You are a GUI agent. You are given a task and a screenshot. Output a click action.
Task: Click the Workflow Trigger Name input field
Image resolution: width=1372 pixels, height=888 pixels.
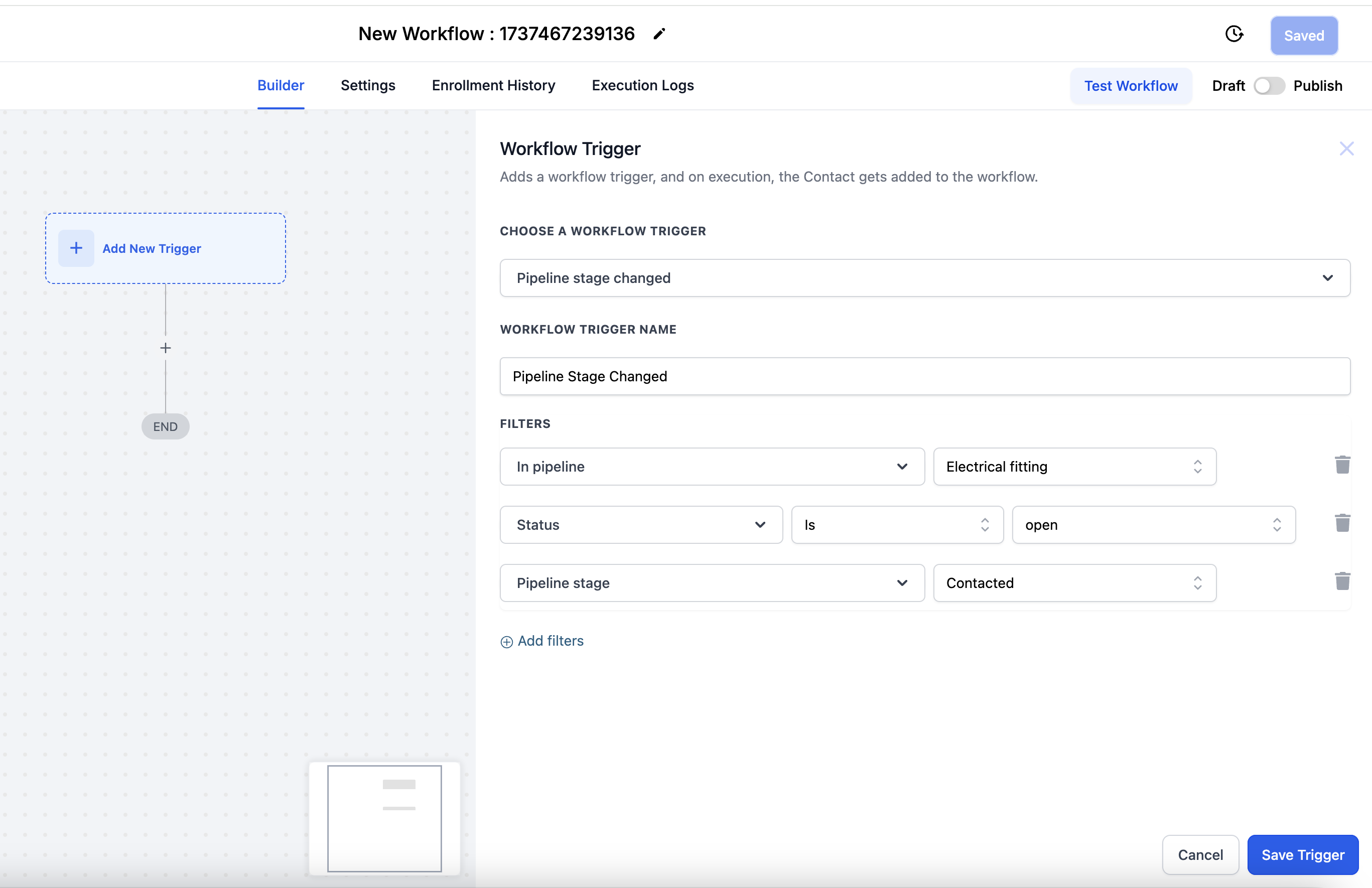click(x=924, y=376)
